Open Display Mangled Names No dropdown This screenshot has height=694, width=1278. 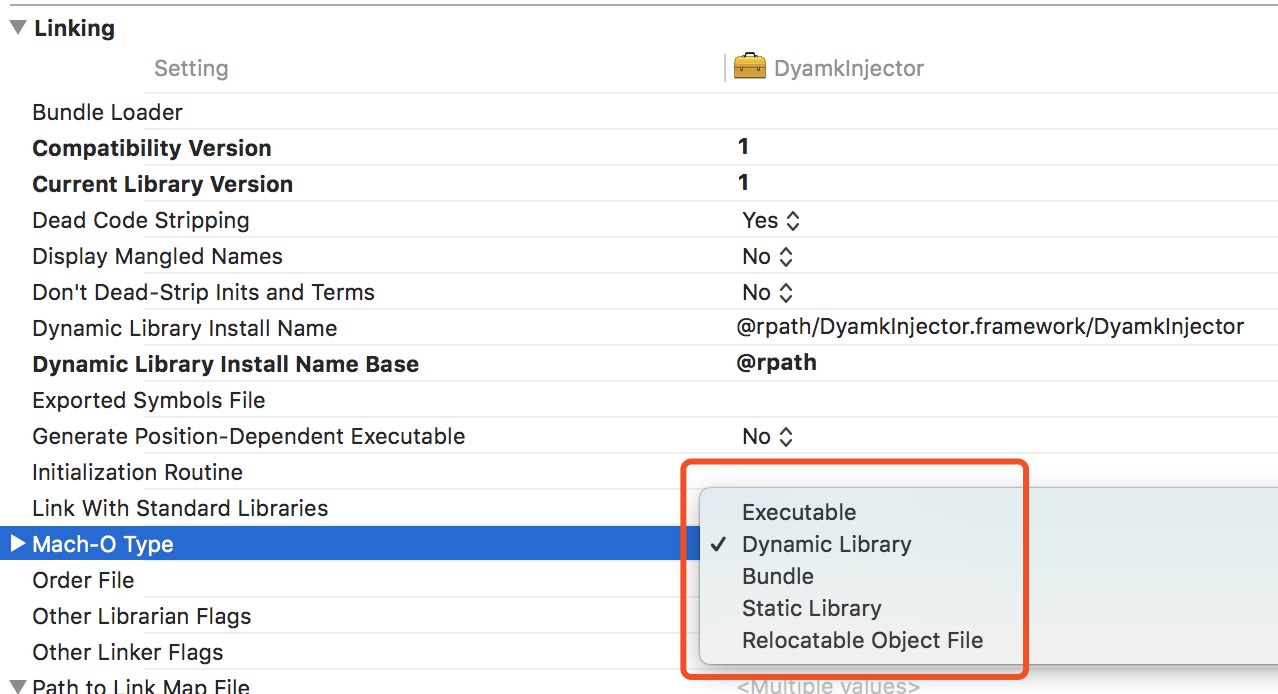pos(768,256)
